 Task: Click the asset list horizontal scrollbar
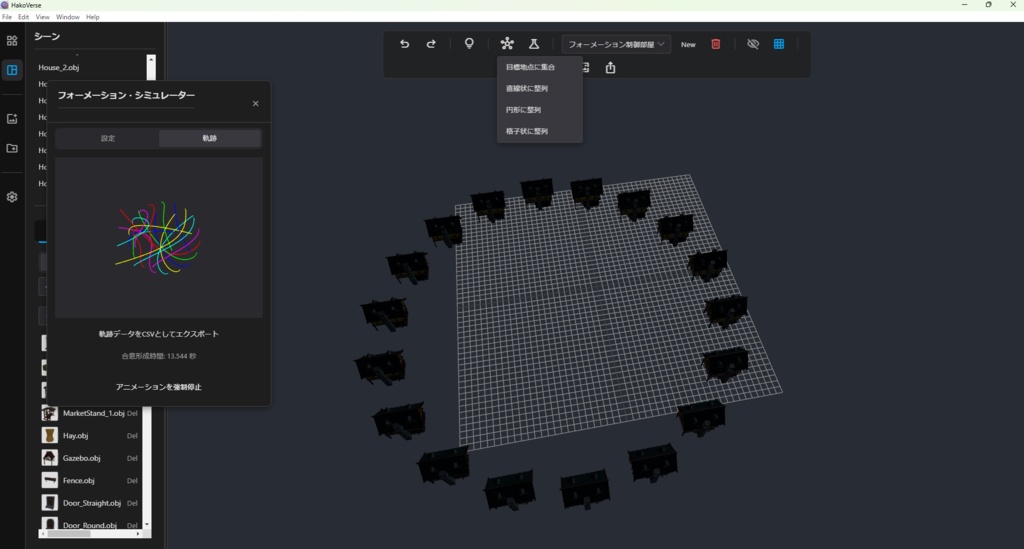69,533
